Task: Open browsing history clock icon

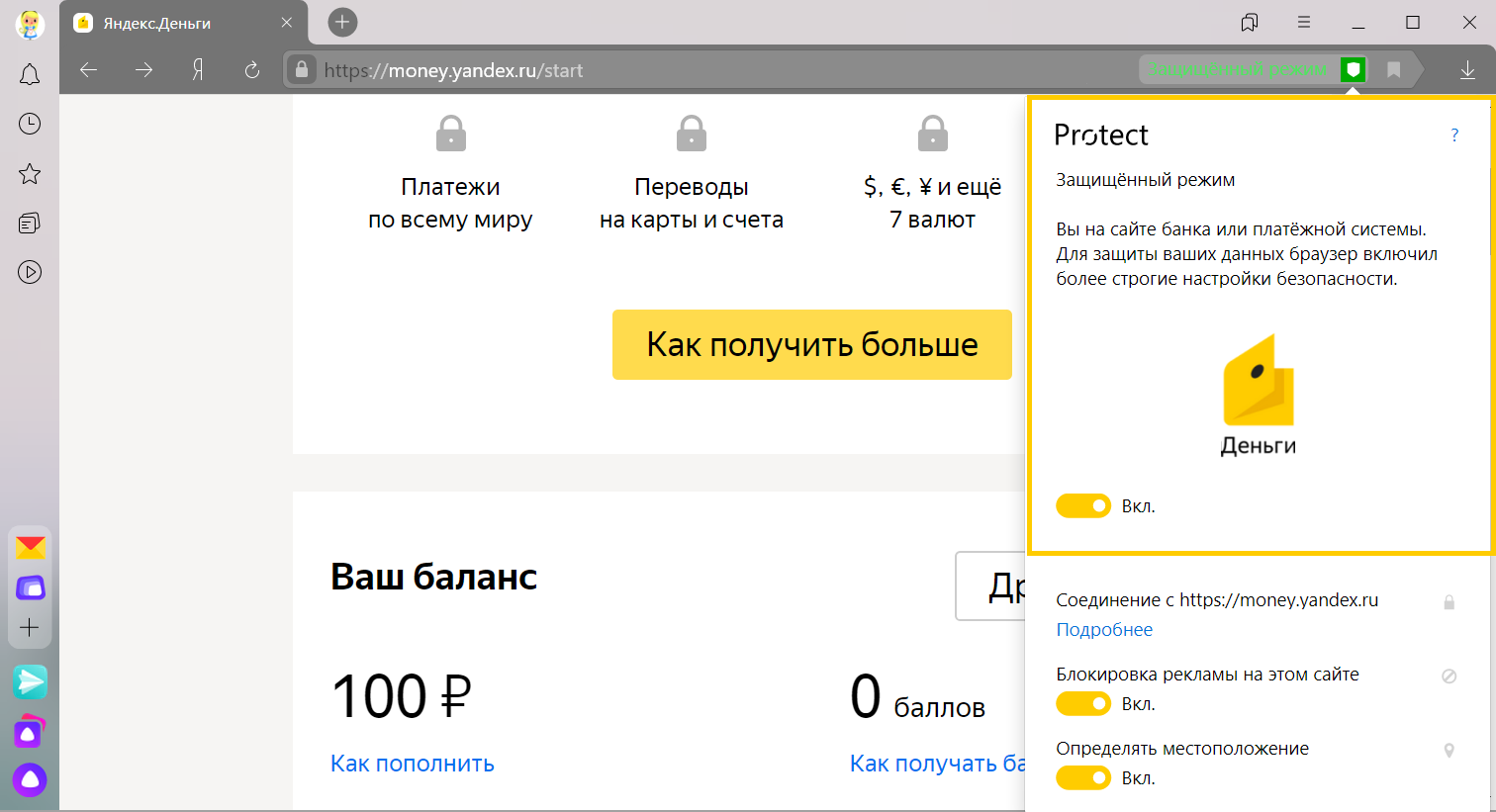Action: pos(30,124)
